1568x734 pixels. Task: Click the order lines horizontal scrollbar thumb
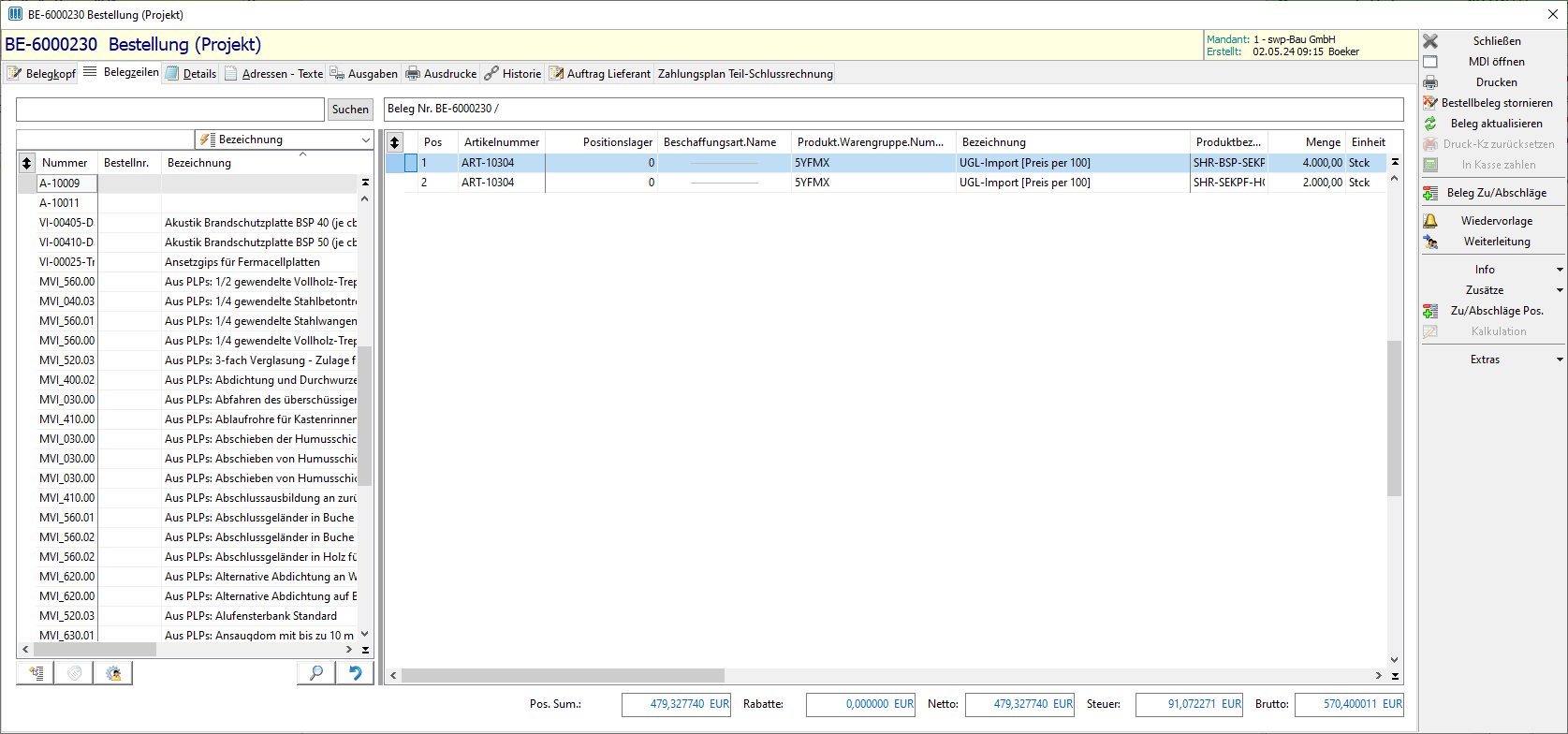pyautogui.click(x=563, y=676)
